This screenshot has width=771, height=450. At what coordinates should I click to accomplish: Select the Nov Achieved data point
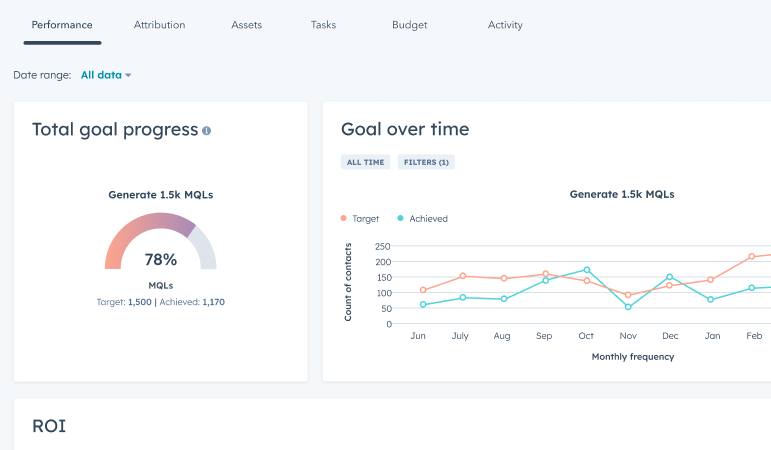pyautogui.click(x=628, y=307)
